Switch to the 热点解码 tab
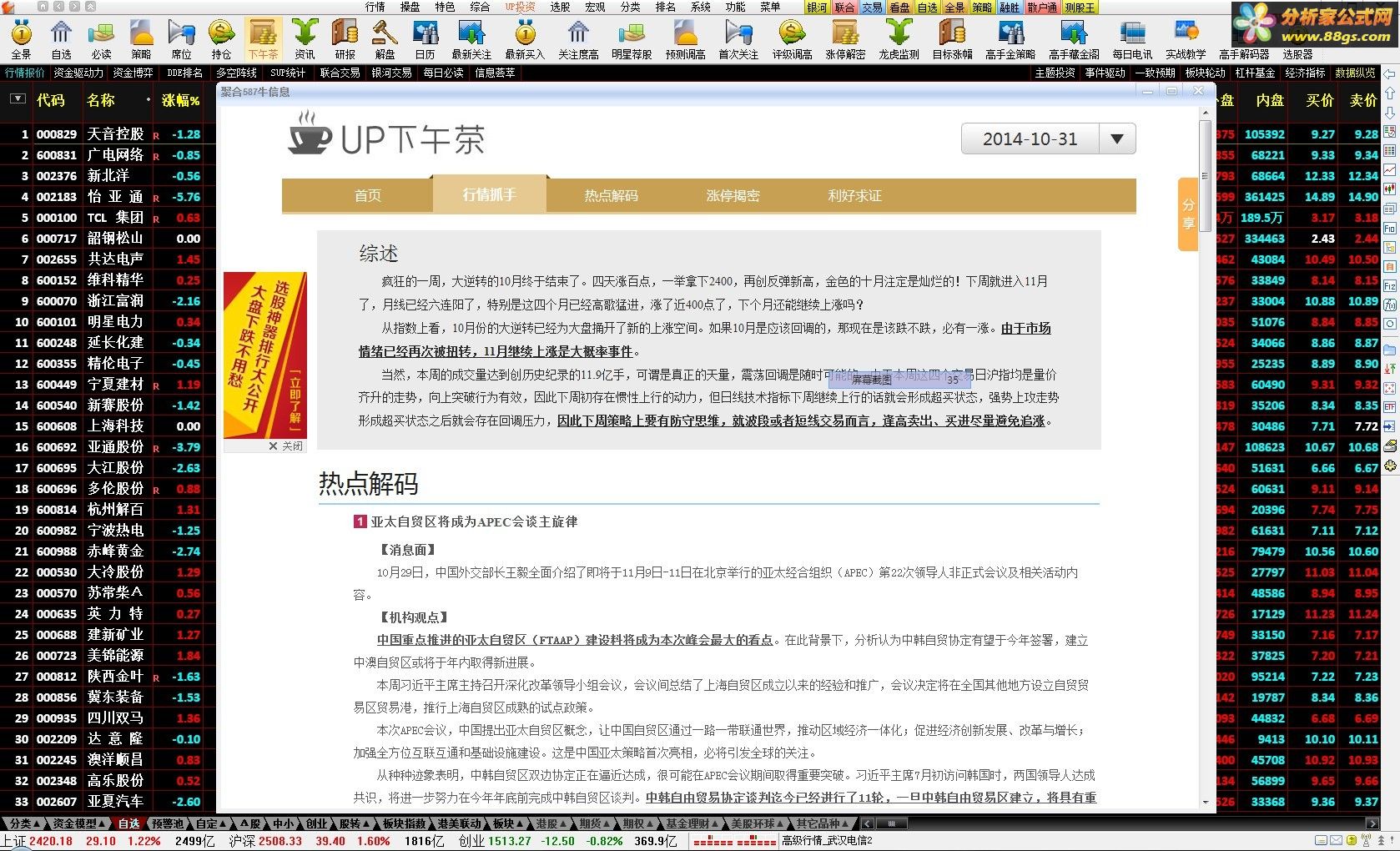1400x851 pixels. click(611, 195)
